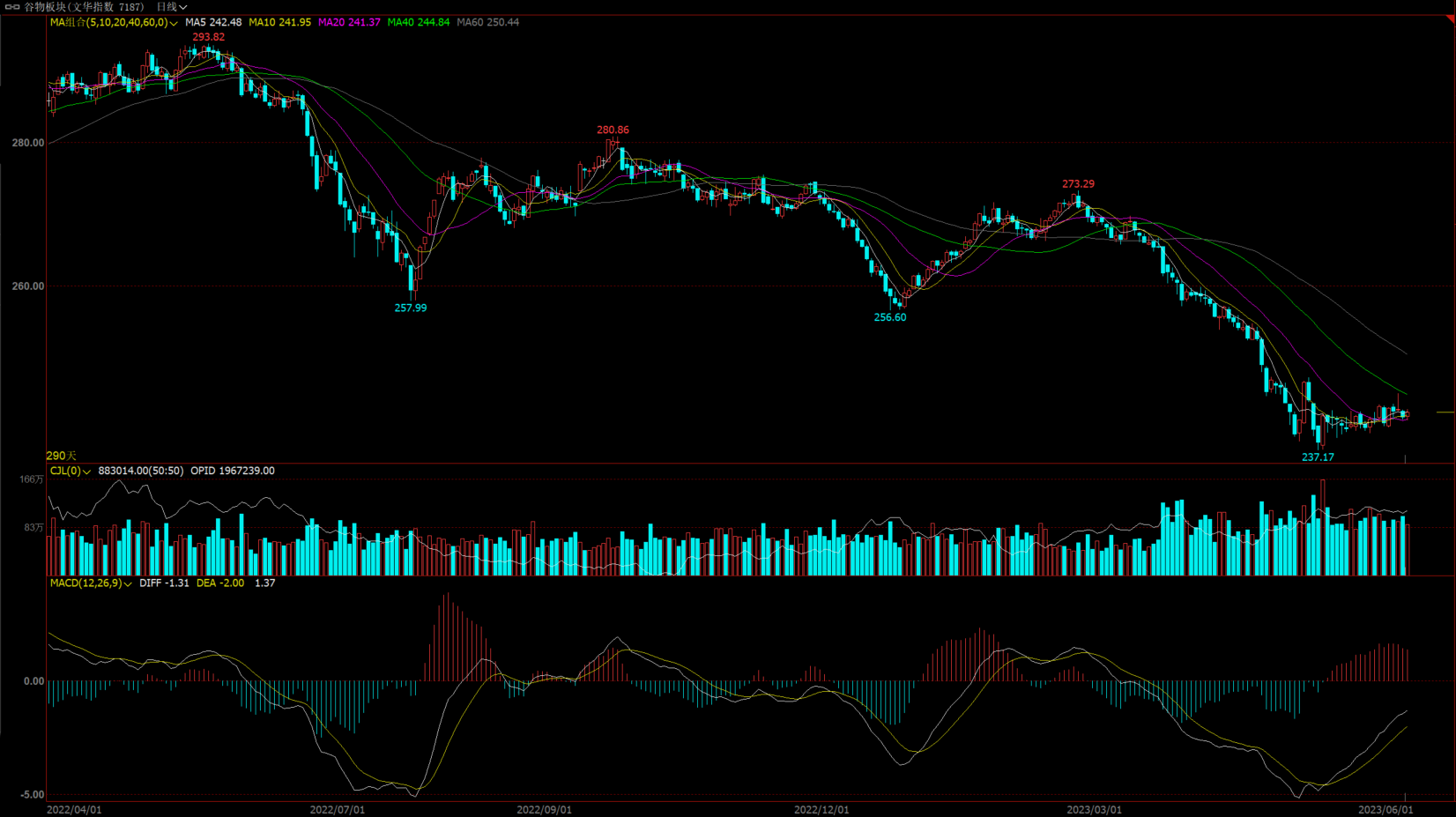
Task: Click the chain link icon beside 谷物板块
Action: pos(12,7)
